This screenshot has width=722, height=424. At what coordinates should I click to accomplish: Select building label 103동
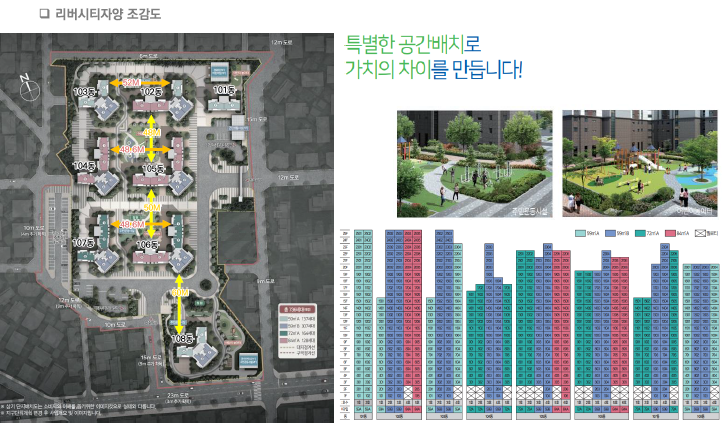pos(84,92)
